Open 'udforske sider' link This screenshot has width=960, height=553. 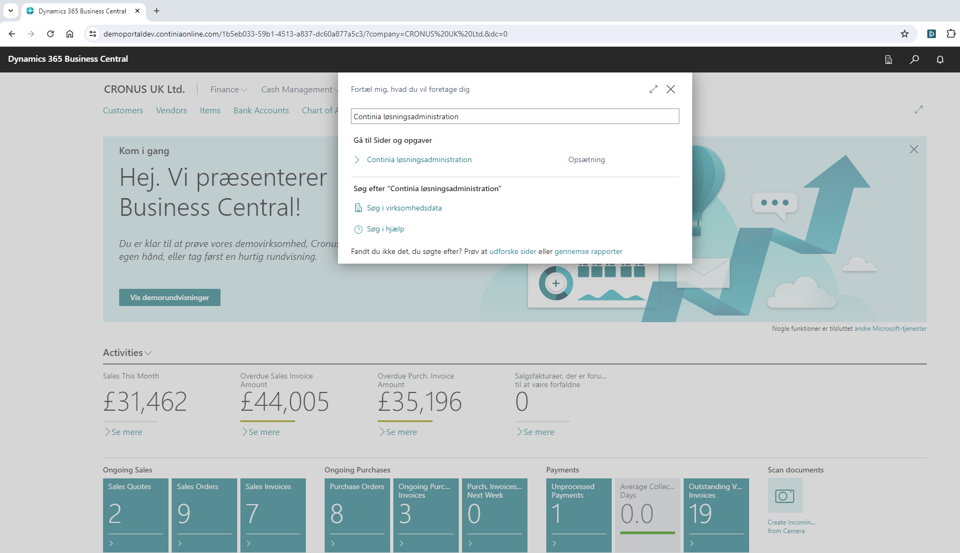click(512, 251)
